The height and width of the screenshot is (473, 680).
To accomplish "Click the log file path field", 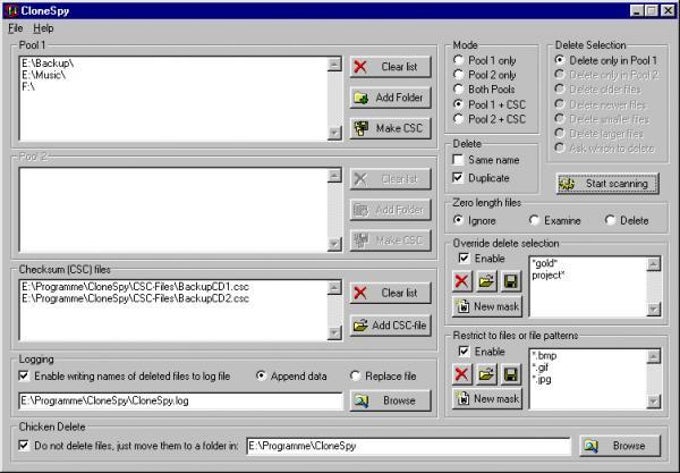I will [180, 401].
